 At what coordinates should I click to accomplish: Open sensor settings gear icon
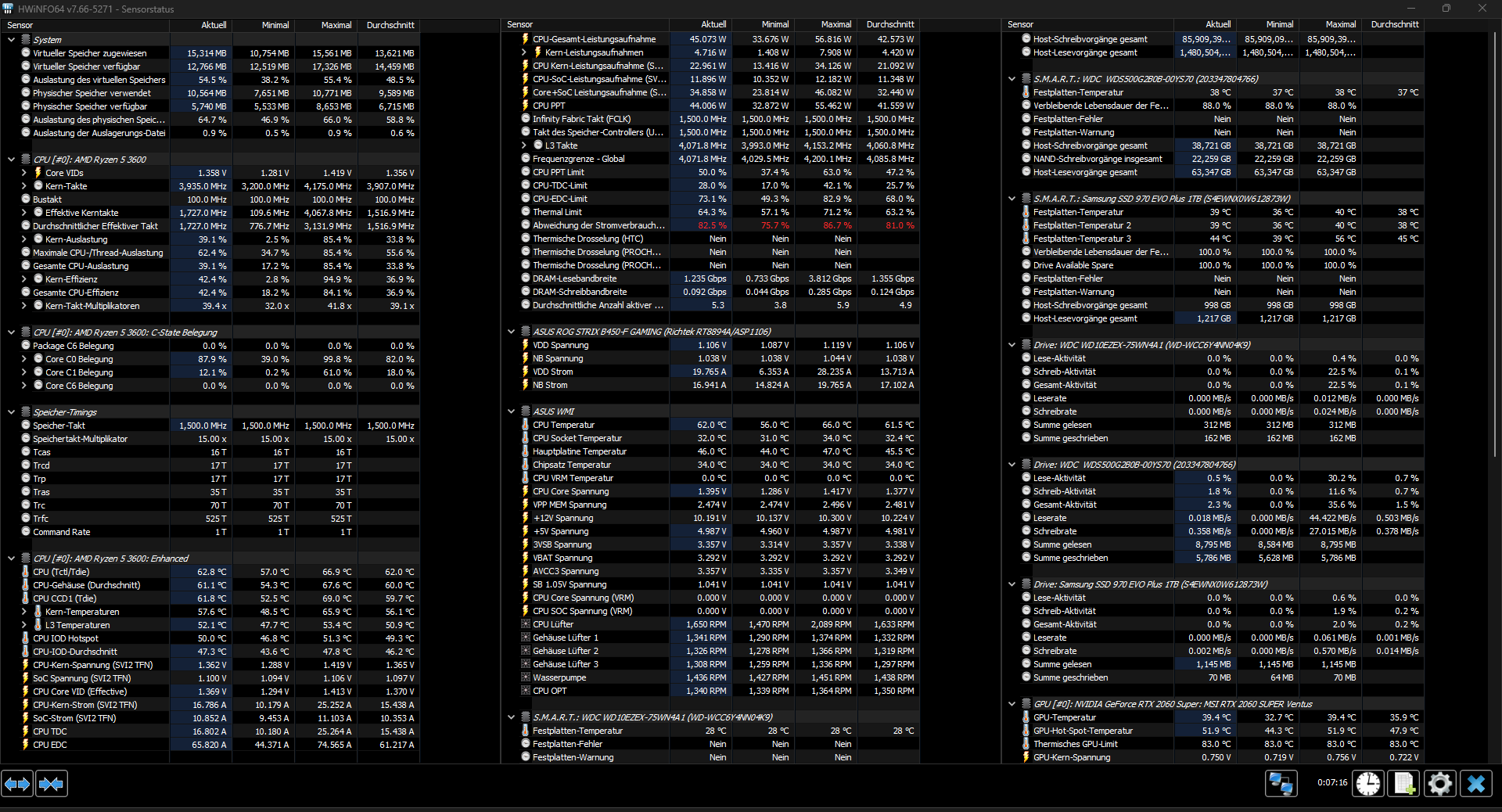[x=1439, y=783]
